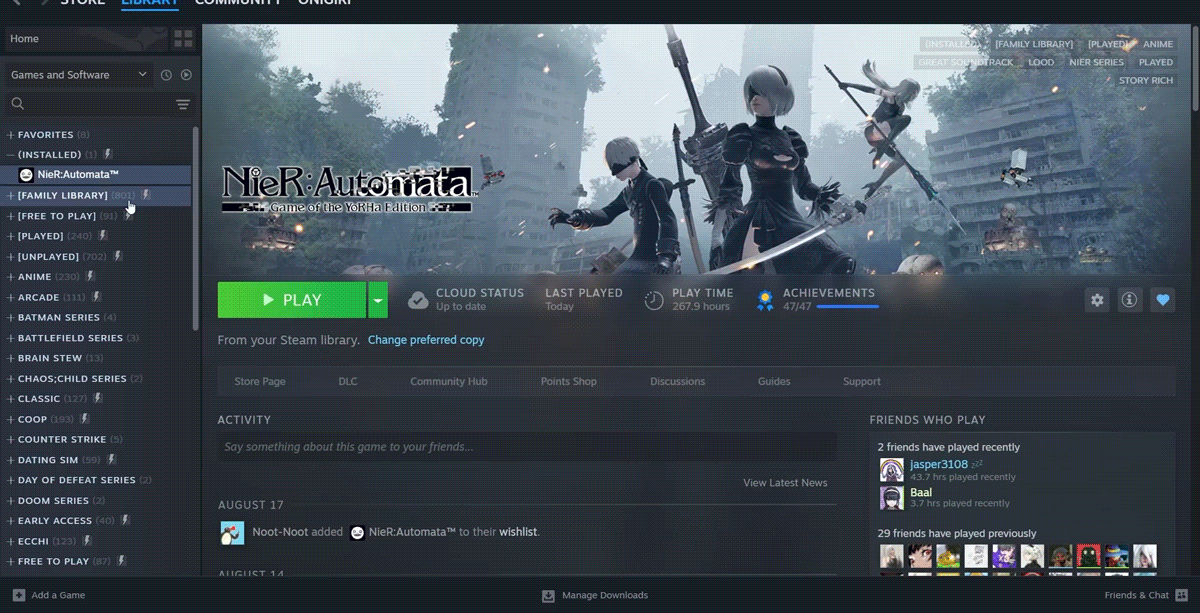This screenshot has width=1200, height=613.
Task: Select NieR:Automata in sidebar
Action: coord(97,175)
